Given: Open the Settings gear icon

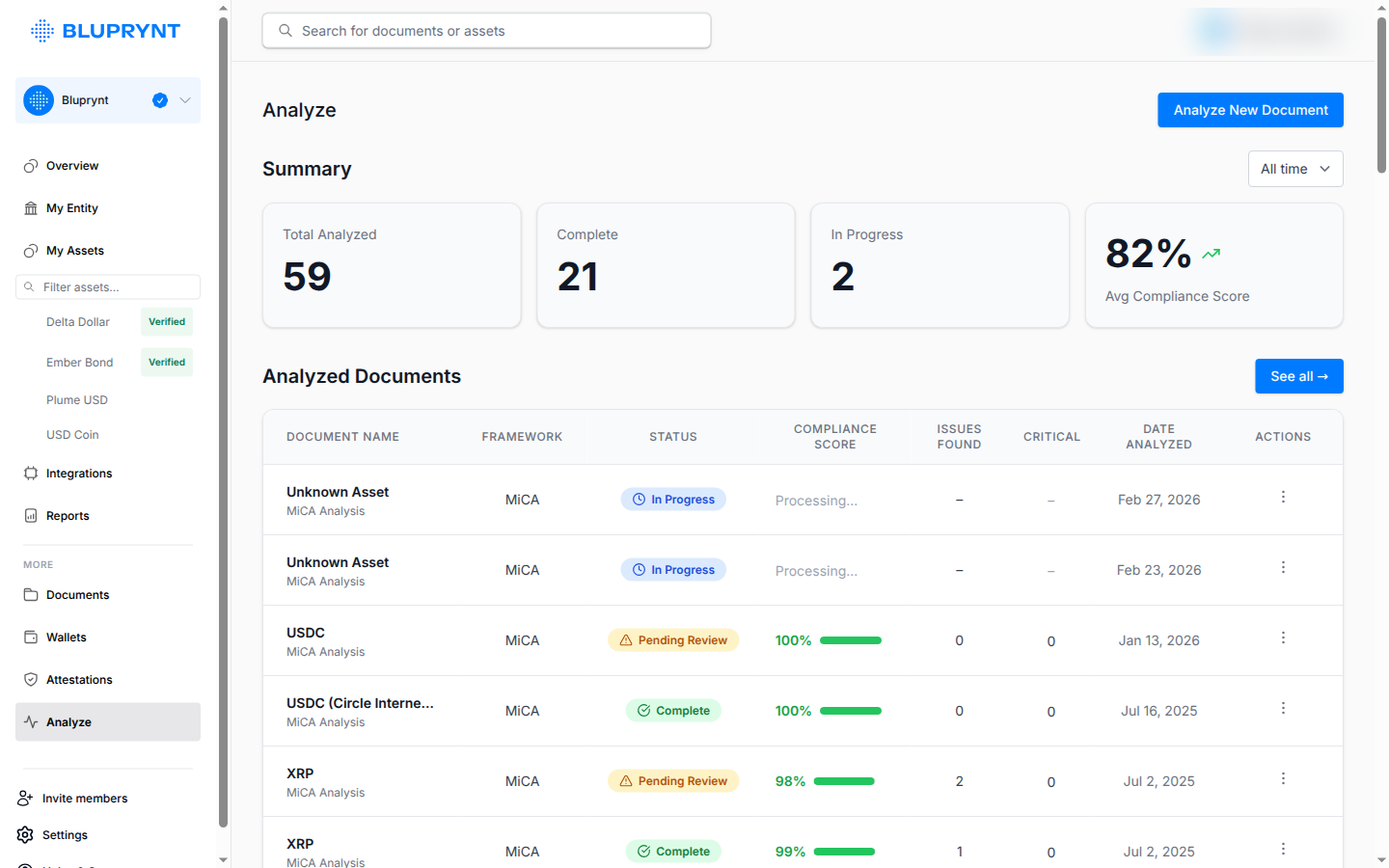Looking at the screenshot, I should point(25,835).
